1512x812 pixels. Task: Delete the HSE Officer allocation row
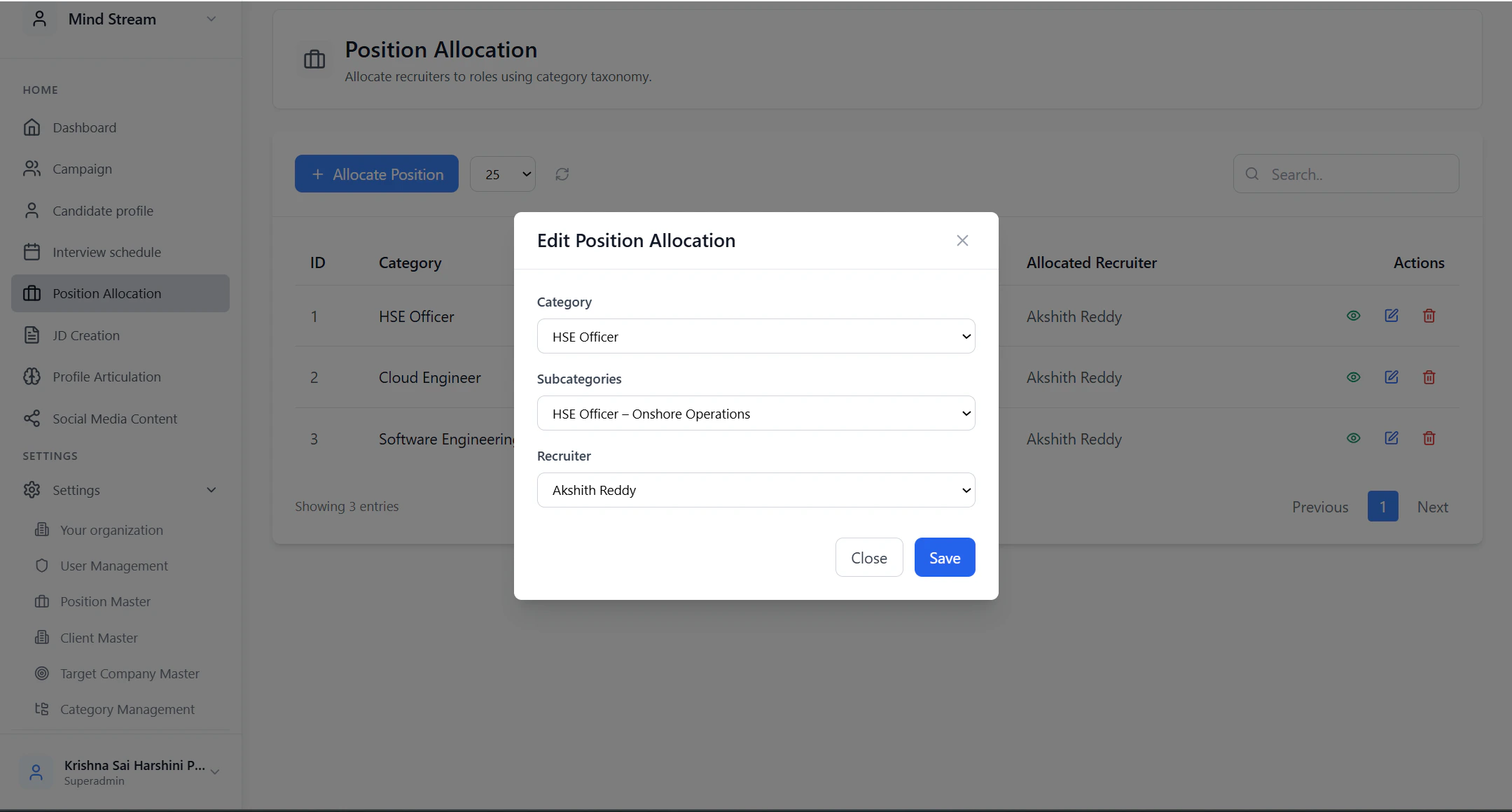[x=1429, y=316]
